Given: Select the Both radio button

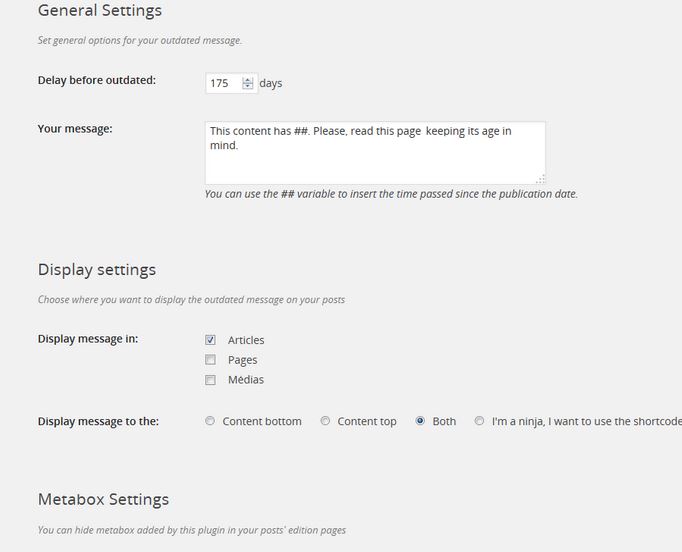Looking at the screenshot, I should 420,421.
